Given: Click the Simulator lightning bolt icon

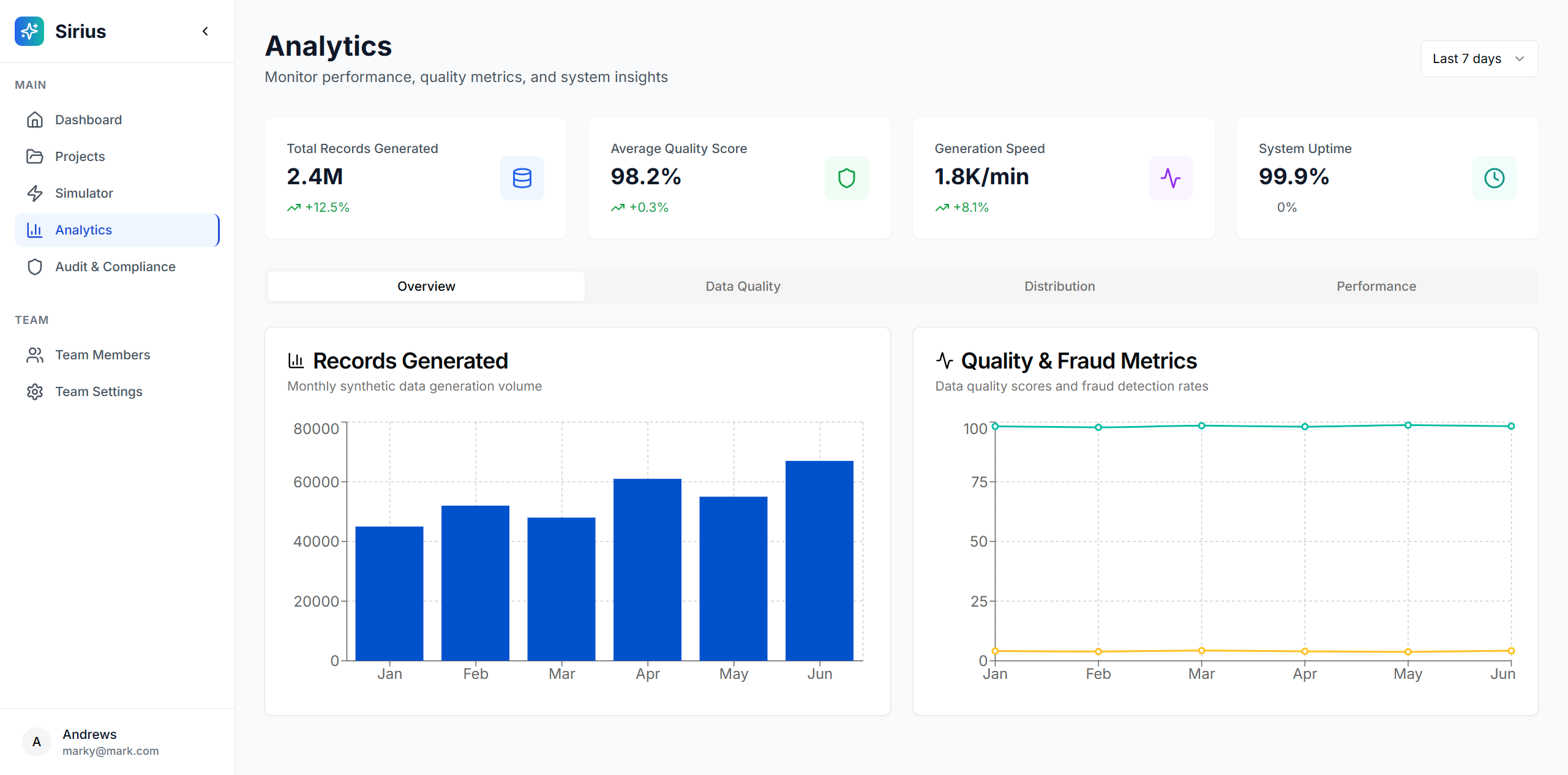Looking at the screenshot, I should point(35,193).
